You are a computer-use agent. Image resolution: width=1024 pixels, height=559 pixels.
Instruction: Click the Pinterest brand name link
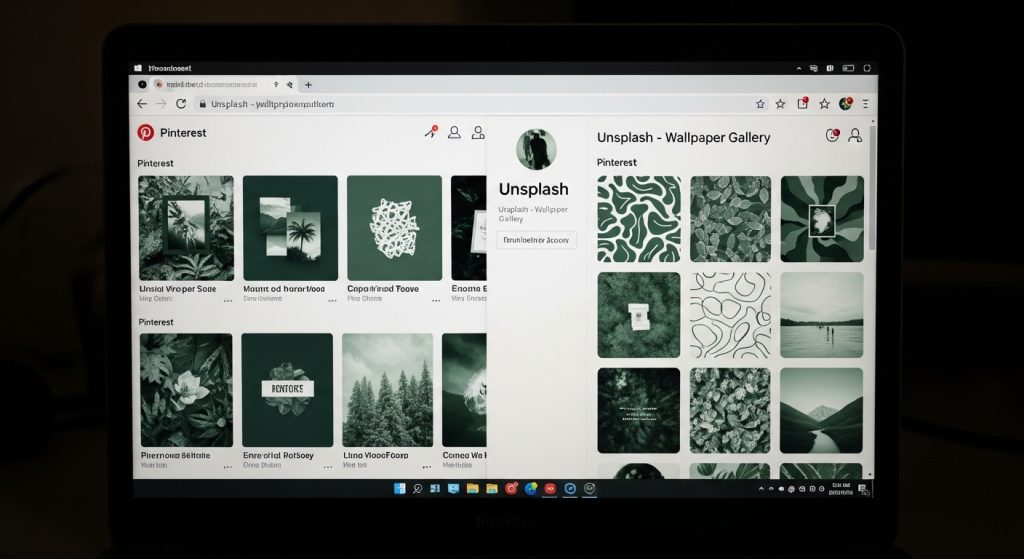[x=183, y=133]
